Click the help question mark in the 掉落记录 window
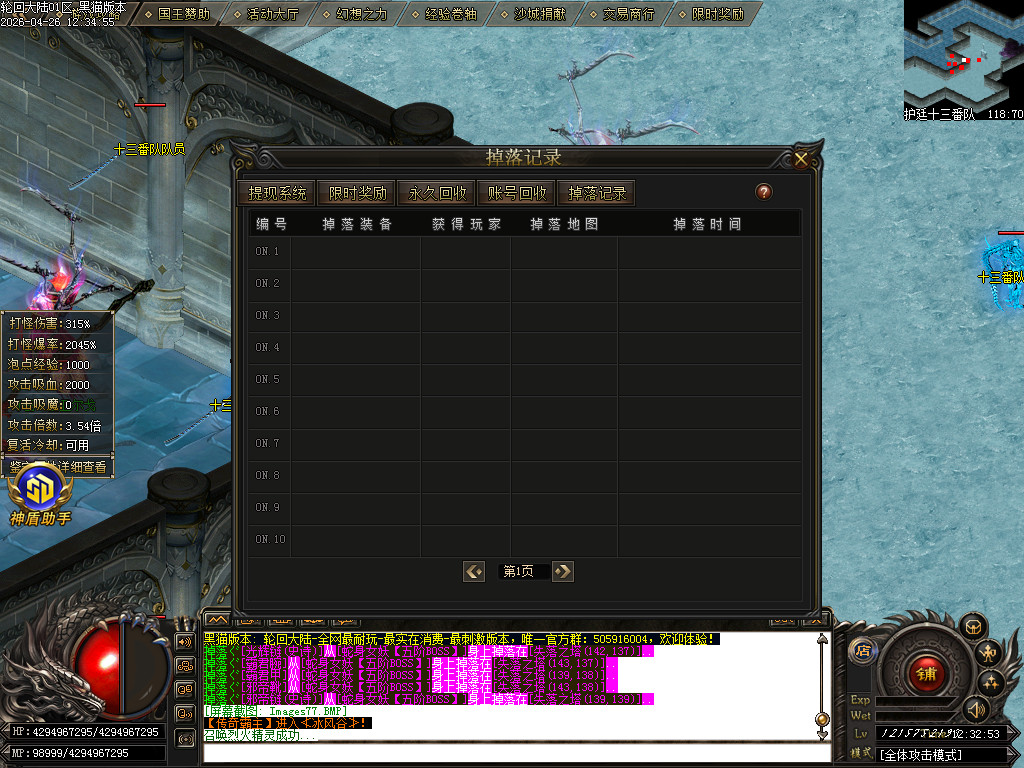Viewport: 1024px width, 768px height. [763, 192]
